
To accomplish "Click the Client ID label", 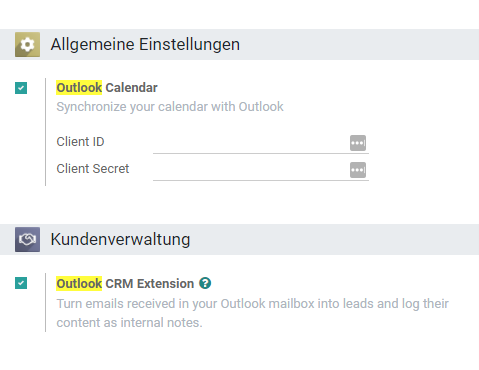I will tap(80, 142).
